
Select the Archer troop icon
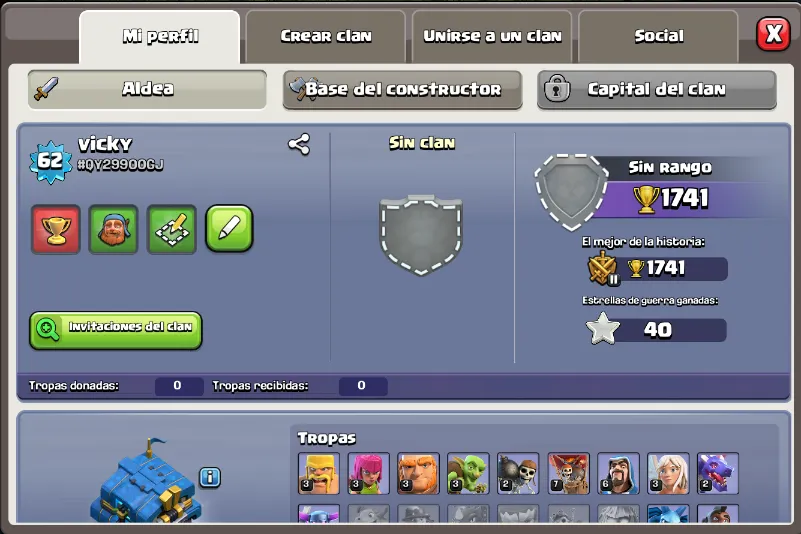coord(369,473)
